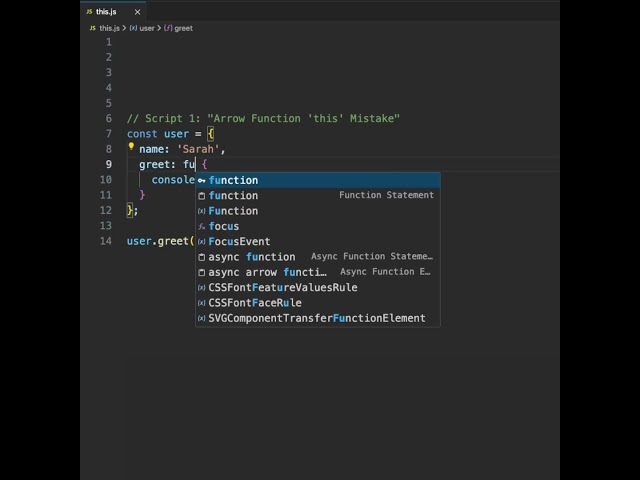Select the this.js editor tab
Viewport: 640px width, 480px height.
[x=113, y=12]
